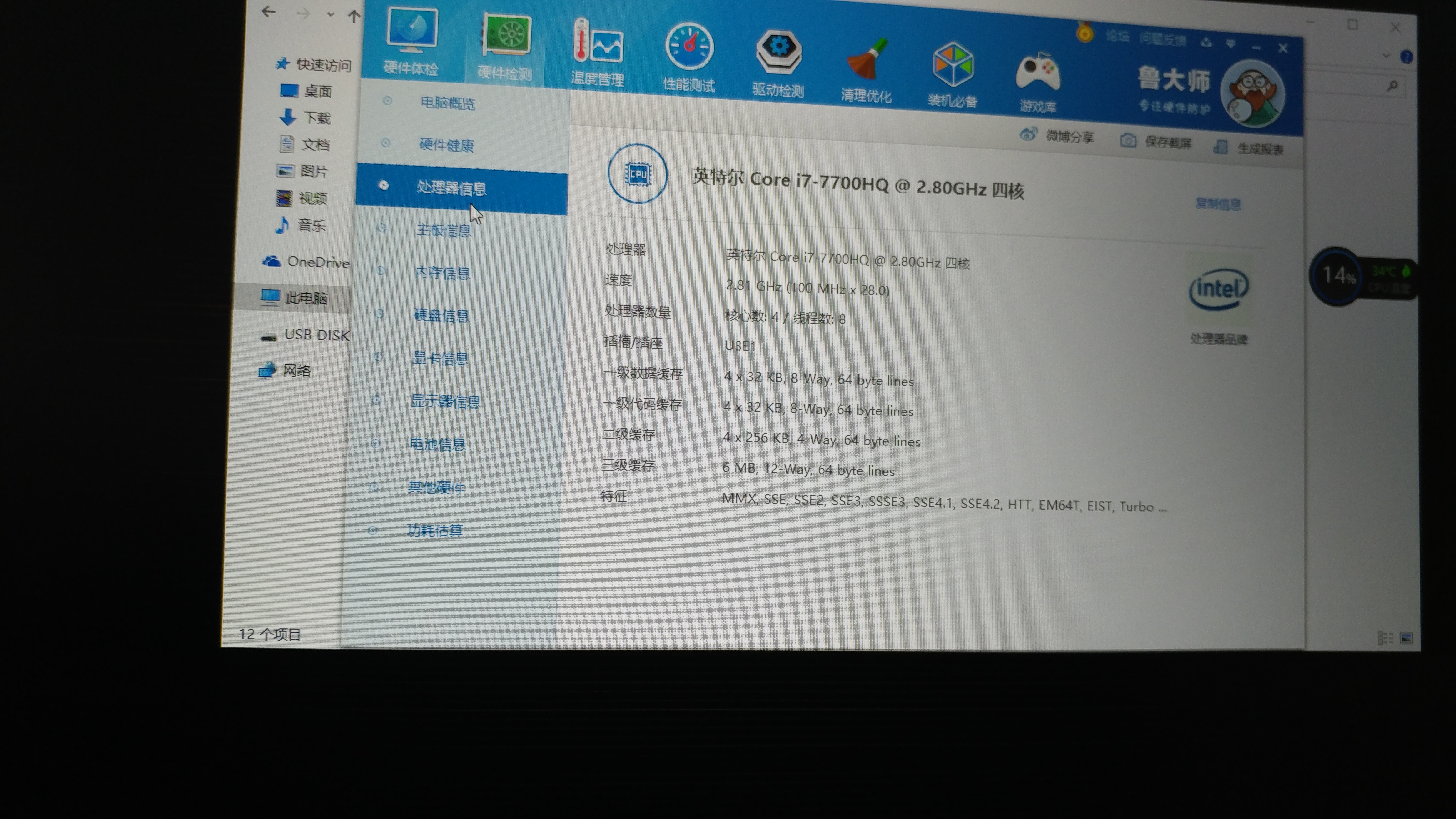The height and width of the screenshot is (819, 1456).
Task: Open 图片 in Explorer tree
Action: click(302, 171)
